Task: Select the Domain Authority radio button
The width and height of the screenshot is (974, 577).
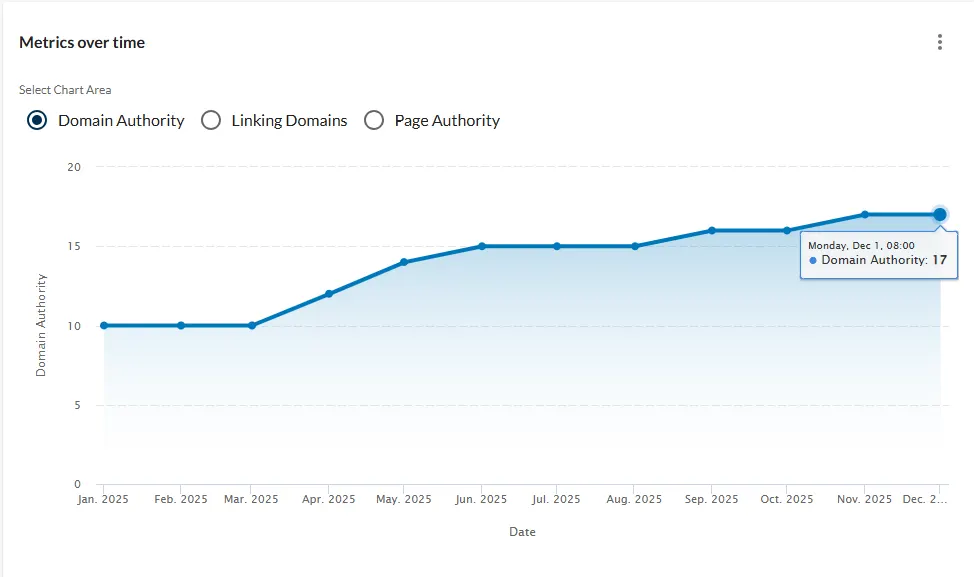Action: point(37,120)
